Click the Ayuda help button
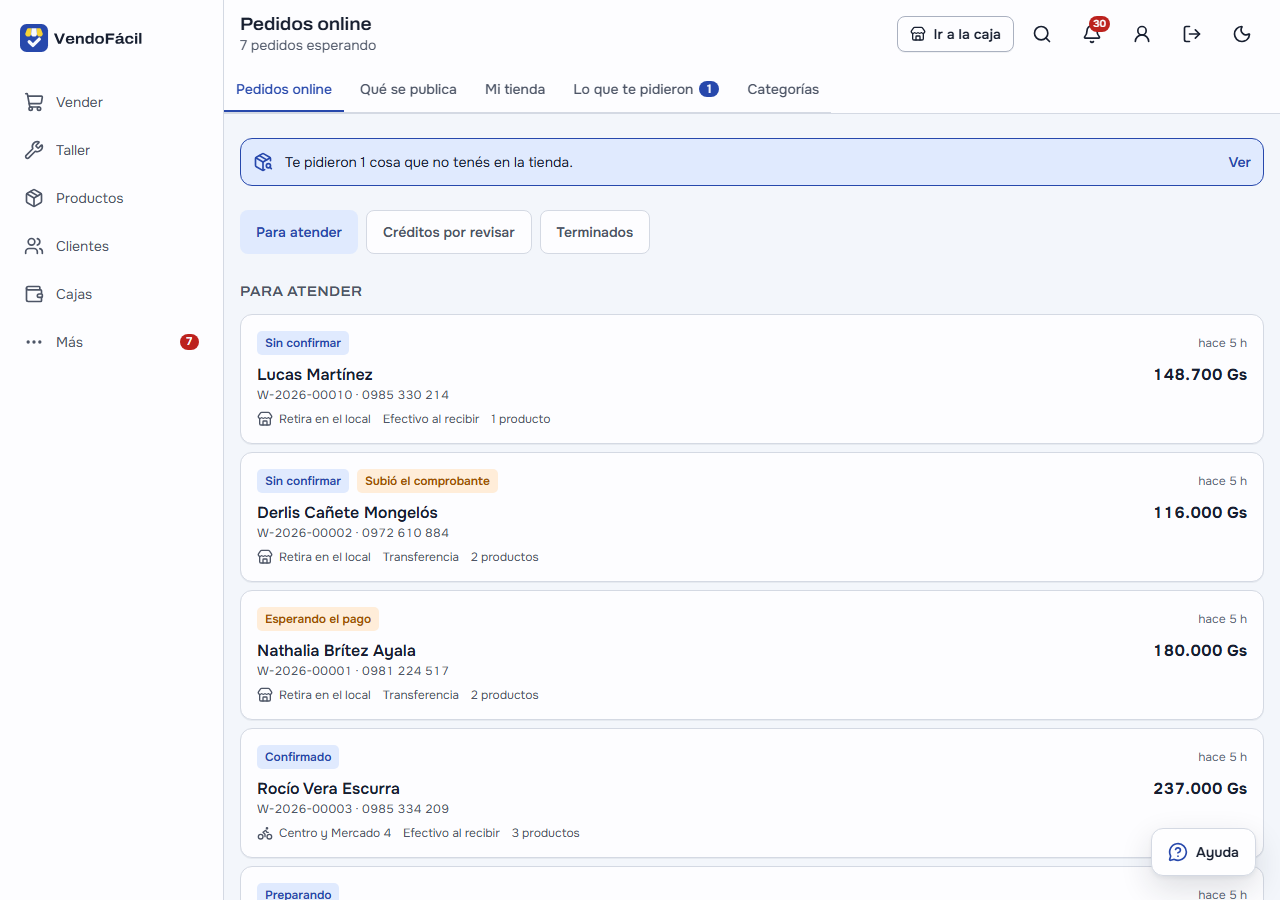The height and width of the screenshot is (900, 1280). coord(1203,852)
